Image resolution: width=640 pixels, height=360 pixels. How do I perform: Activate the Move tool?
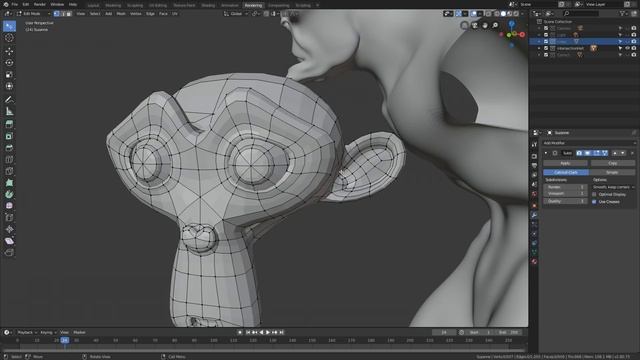9,51
